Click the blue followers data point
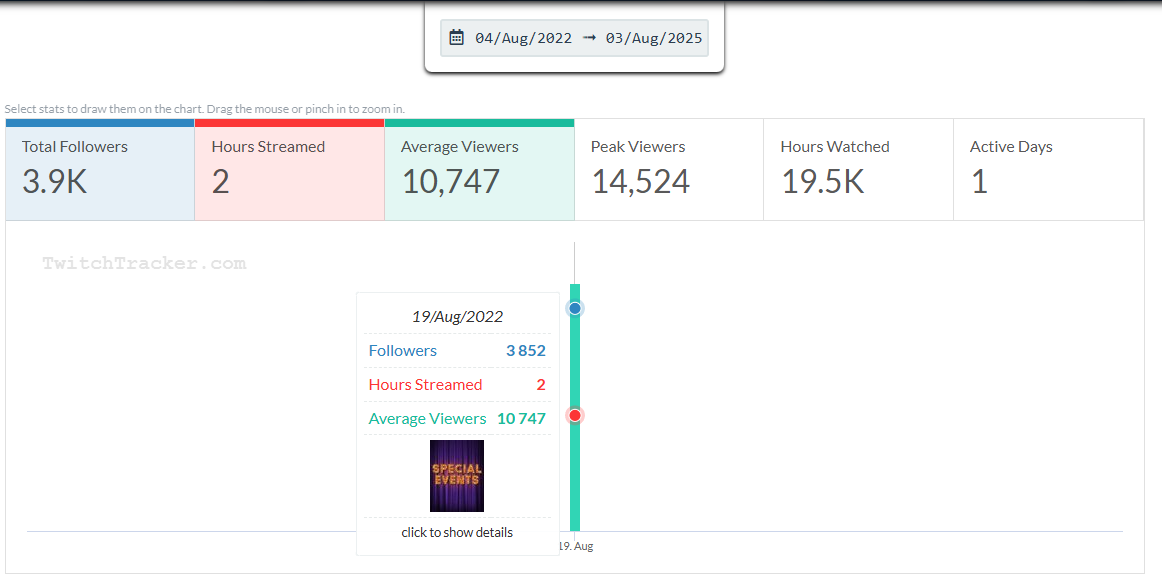This screenshot has width=1162, height=575. (x=574, y=308)
